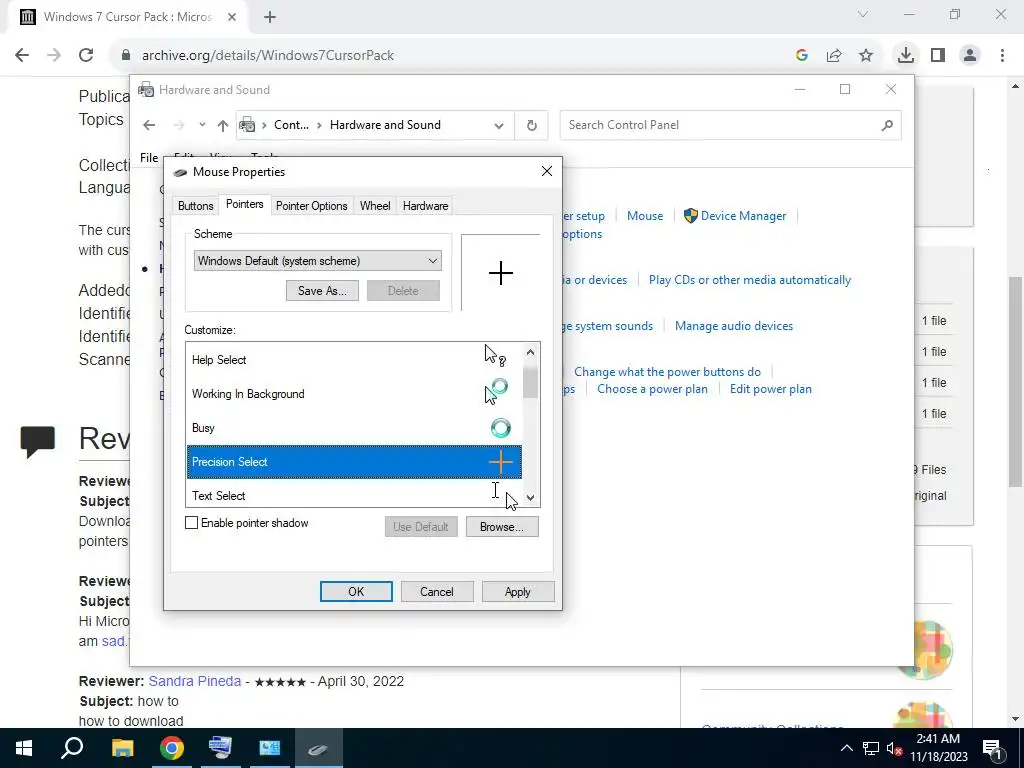Select the Working In Background row
1024x768 pixels.
(354, 394)
